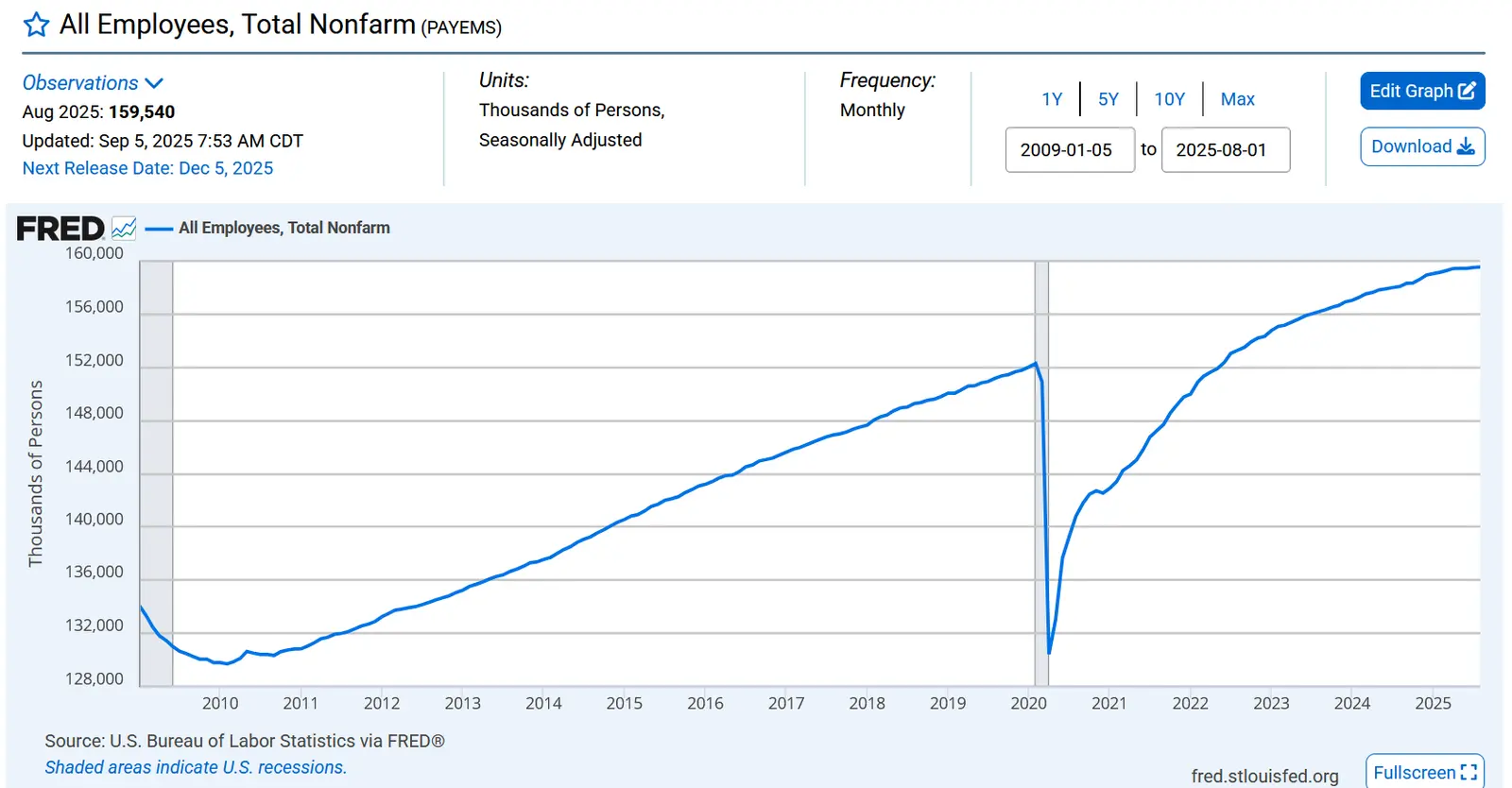Viewport: 1512px width, 788px height.
Task: Select the 5Y time range
Action: [x=1108, y=99]
